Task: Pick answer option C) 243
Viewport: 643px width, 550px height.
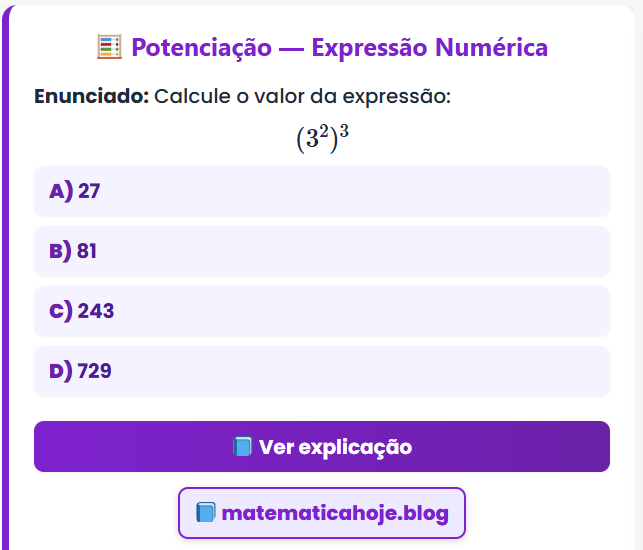Action: pos(321,311)
